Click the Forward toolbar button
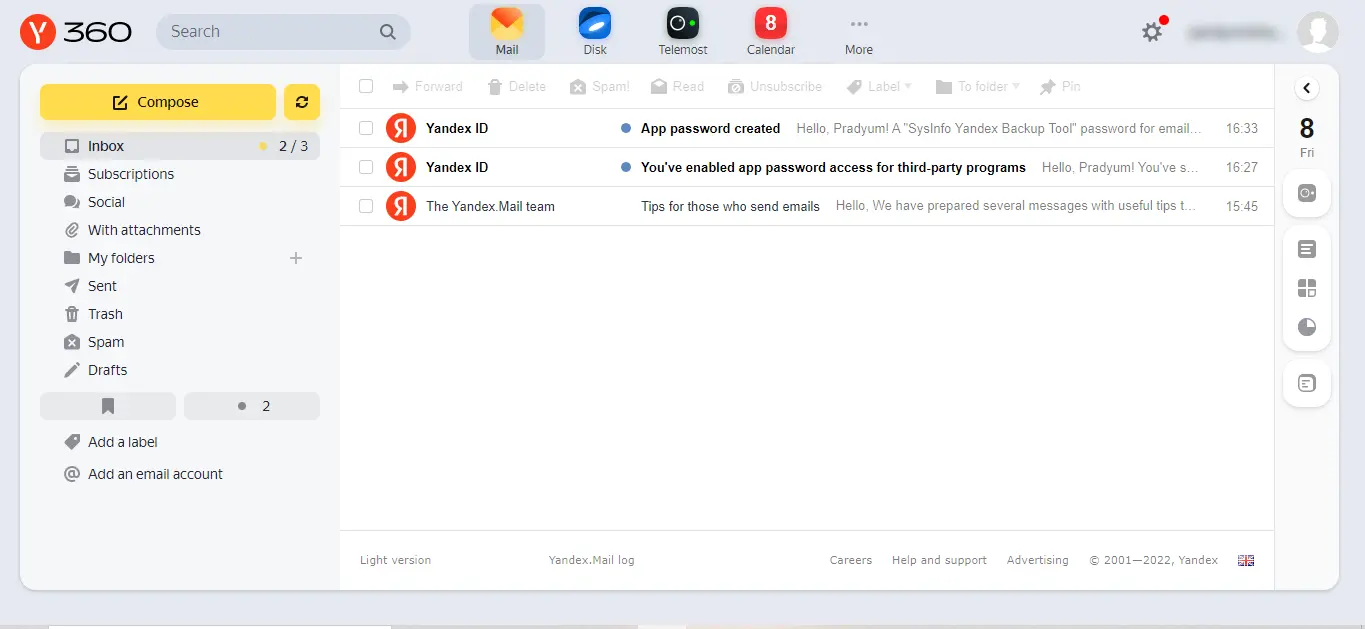The width and height of the screenshot is (1365, 629). tap(428, 87)
